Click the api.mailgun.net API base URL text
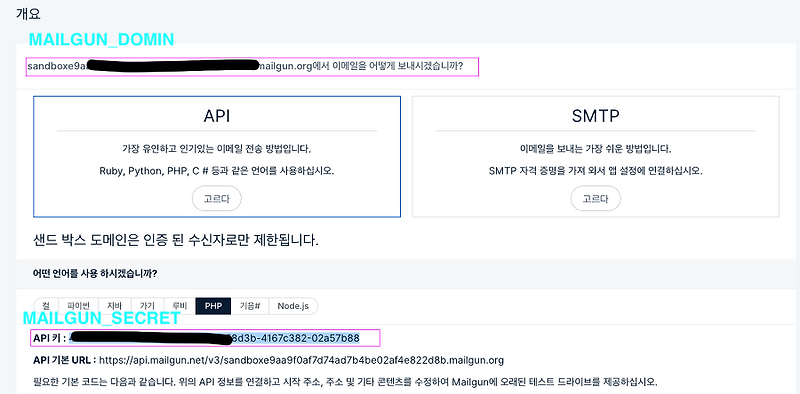 click(x=302, y=360)
